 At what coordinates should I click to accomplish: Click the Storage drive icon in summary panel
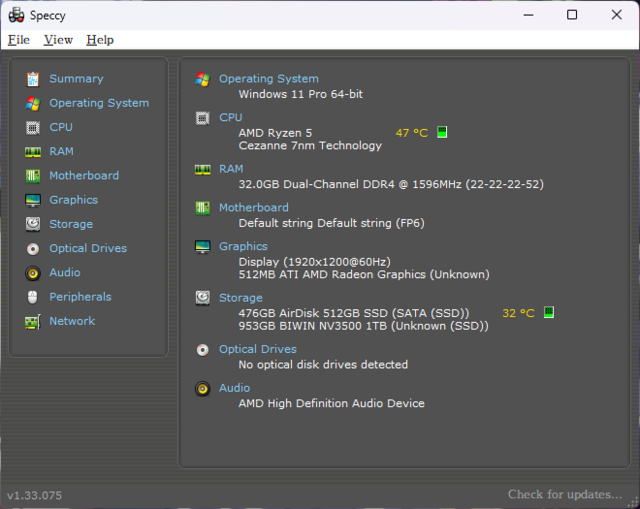click(202, 298)
